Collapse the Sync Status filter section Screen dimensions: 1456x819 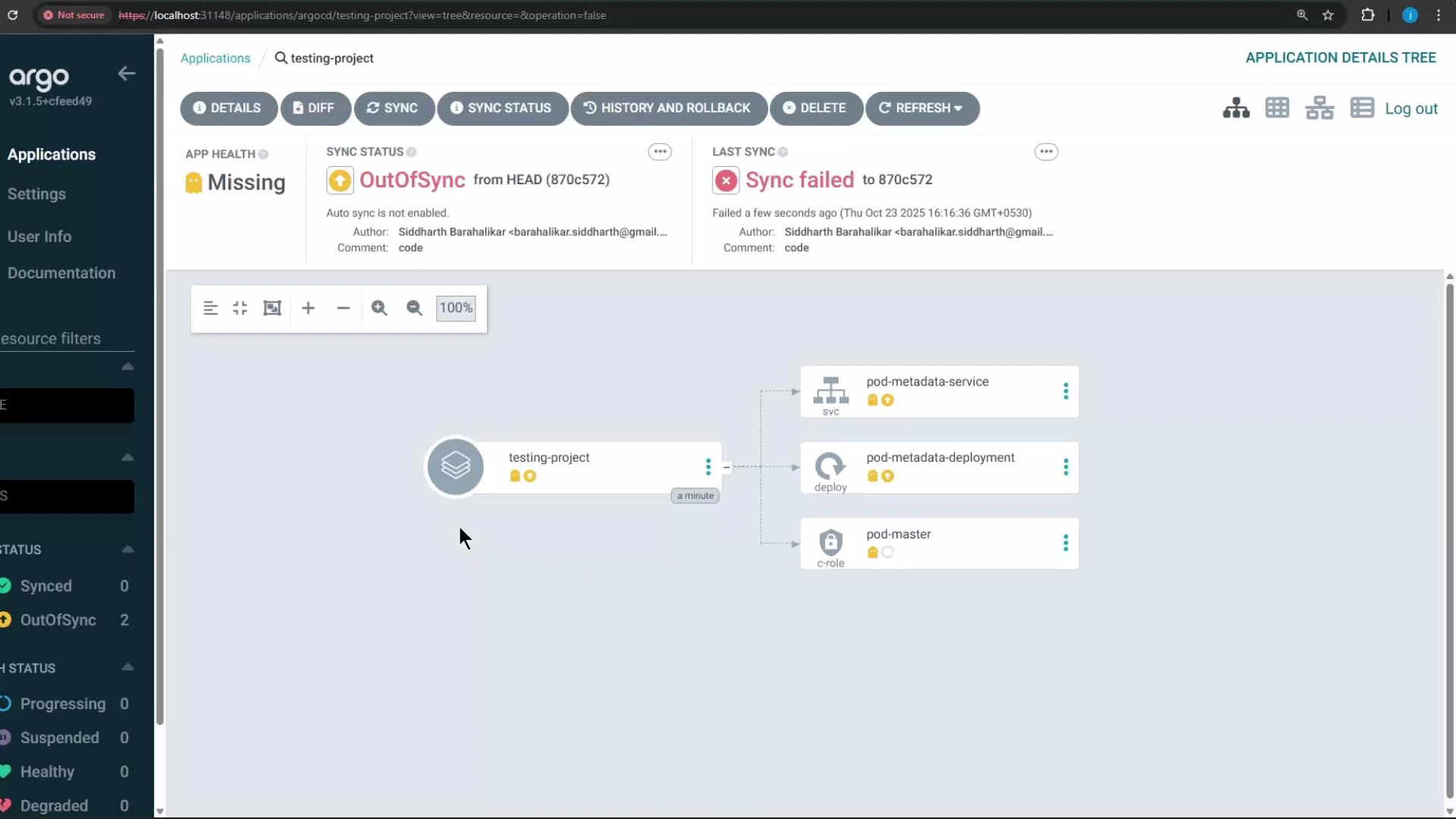pos(127,549)
